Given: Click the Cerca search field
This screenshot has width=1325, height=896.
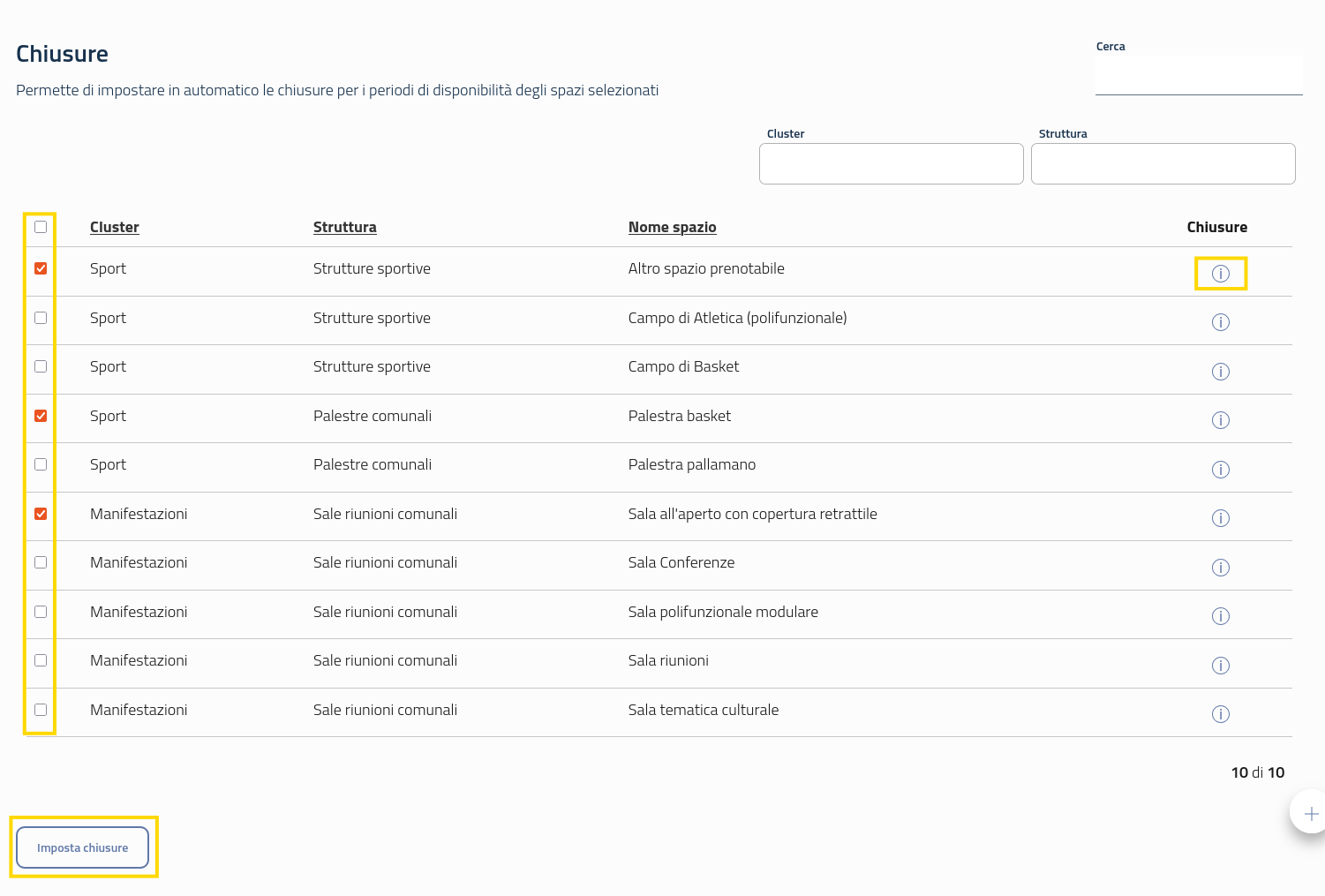Looking at the screenshot, I should pos(1198,76).
